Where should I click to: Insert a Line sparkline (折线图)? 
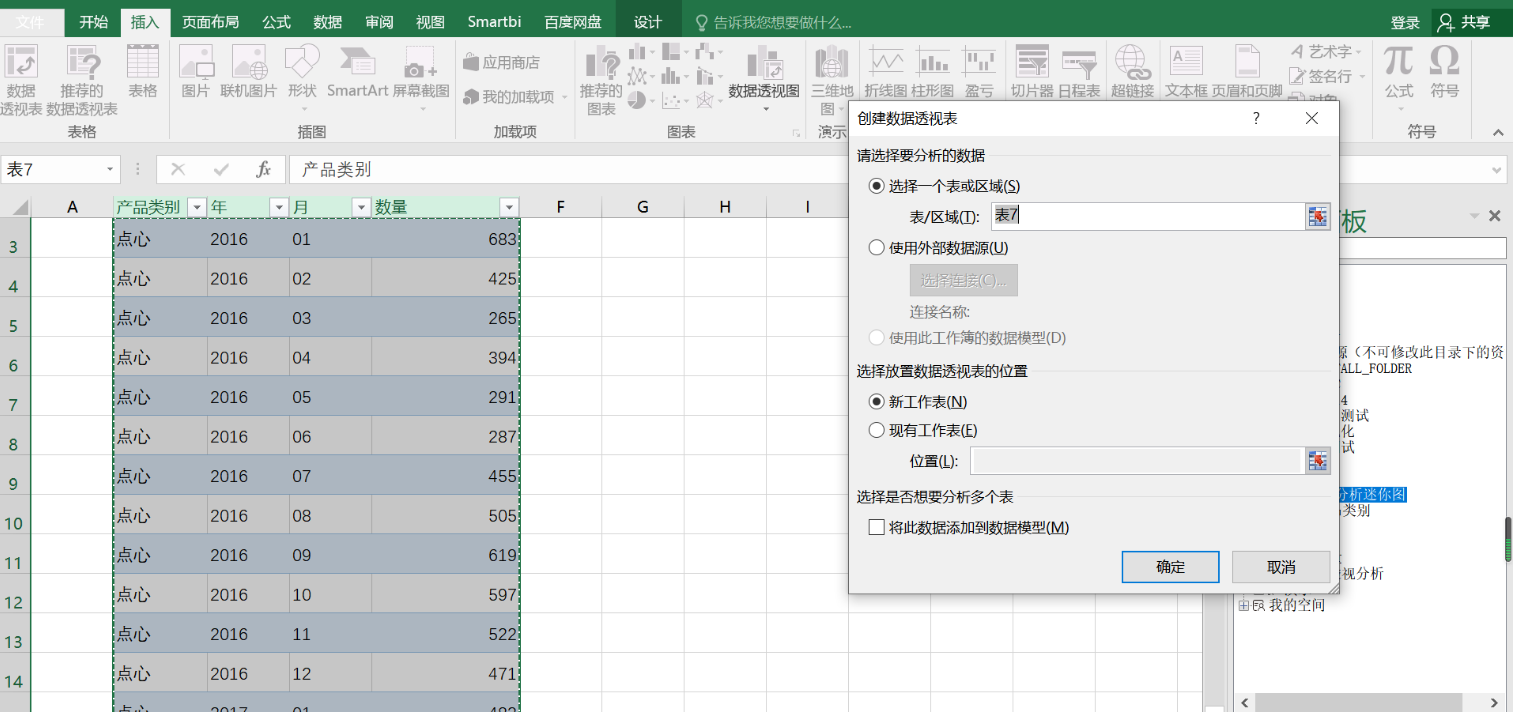(886, 72)
